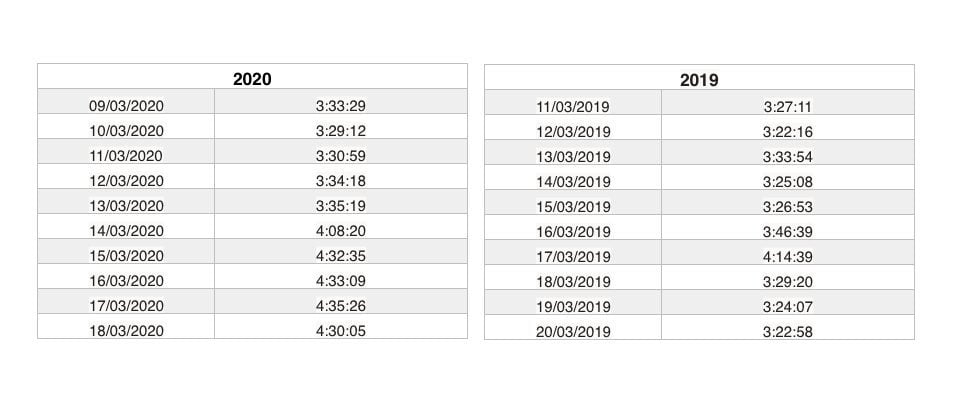Select the time cell 4:08:20

coord(341,226)
